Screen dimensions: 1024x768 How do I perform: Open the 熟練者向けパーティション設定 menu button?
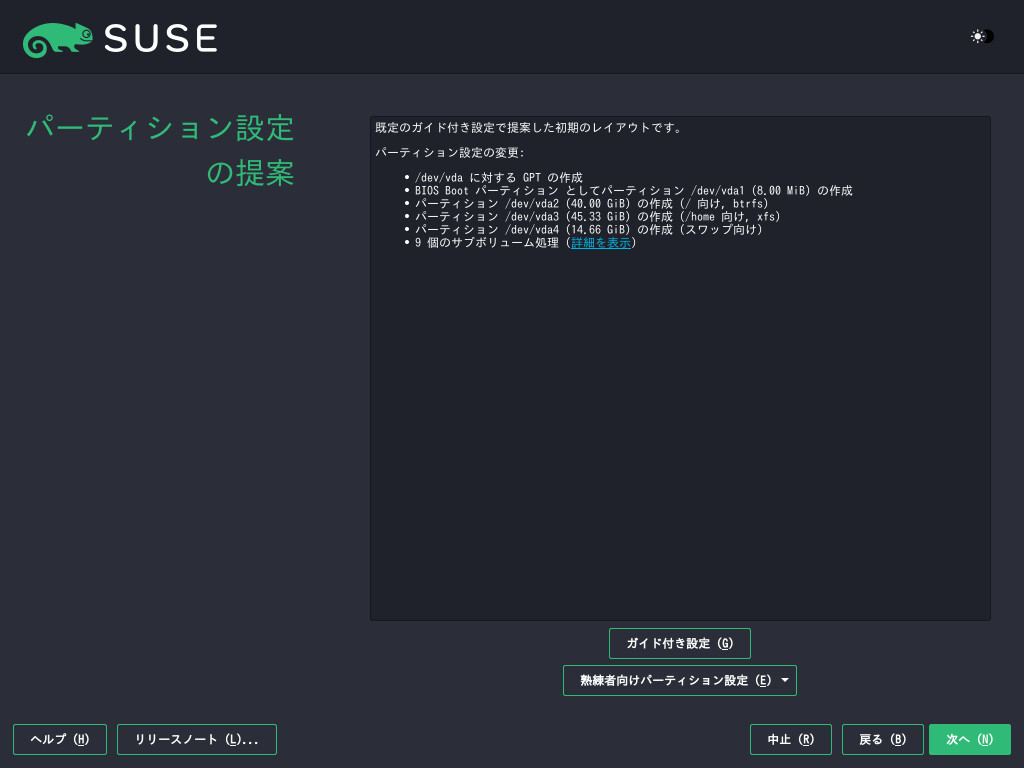(670, 681)
